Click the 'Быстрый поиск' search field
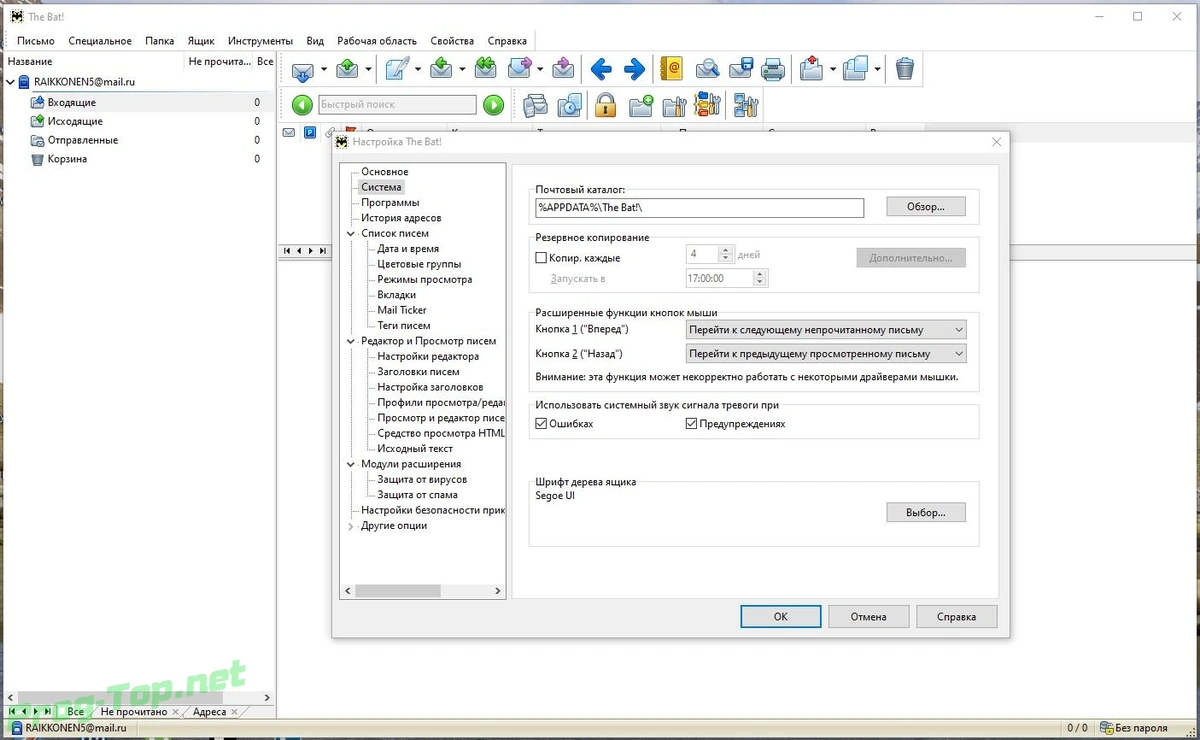The image size is (1200, 740). point(398,104)
